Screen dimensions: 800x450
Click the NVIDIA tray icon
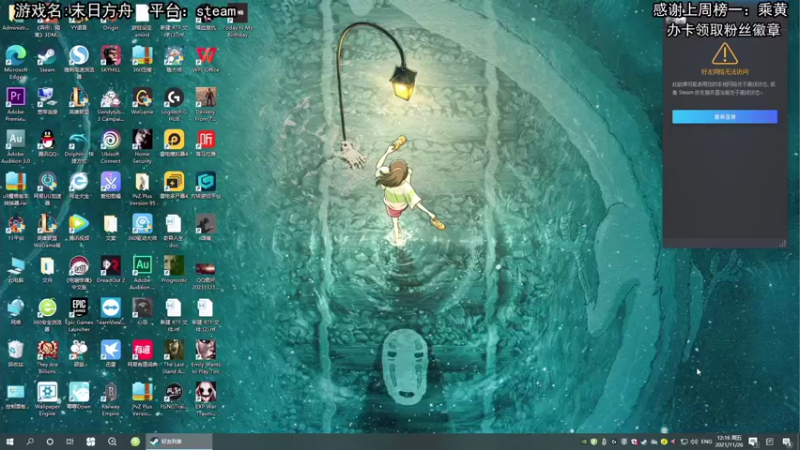pyautogui.click(x=584, y=442)
